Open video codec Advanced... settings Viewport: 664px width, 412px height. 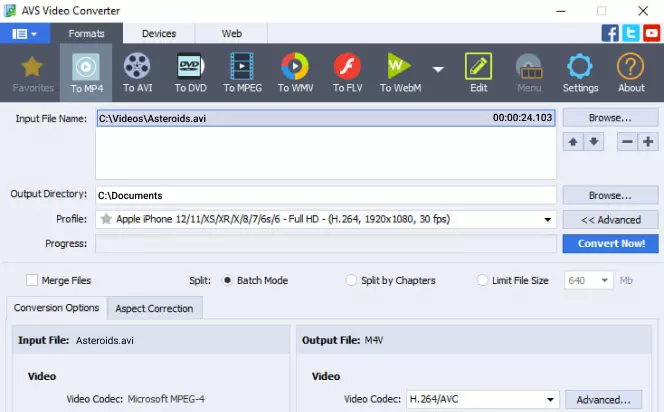point(603,399)
